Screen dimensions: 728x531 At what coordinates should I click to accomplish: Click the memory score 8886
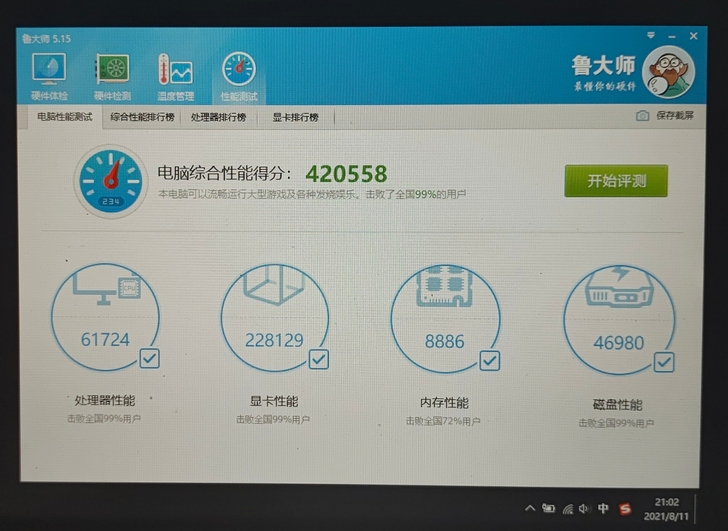444,342
